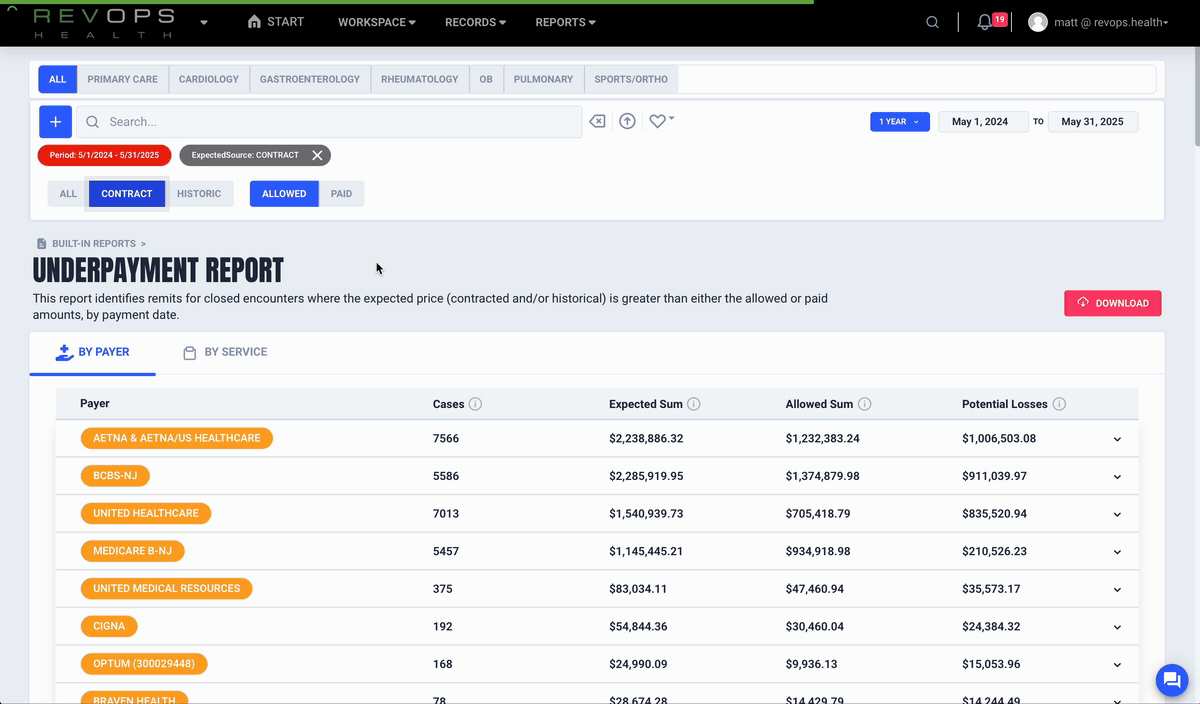Click UNITED HEALTHCARE payer tag

(146, 513)
